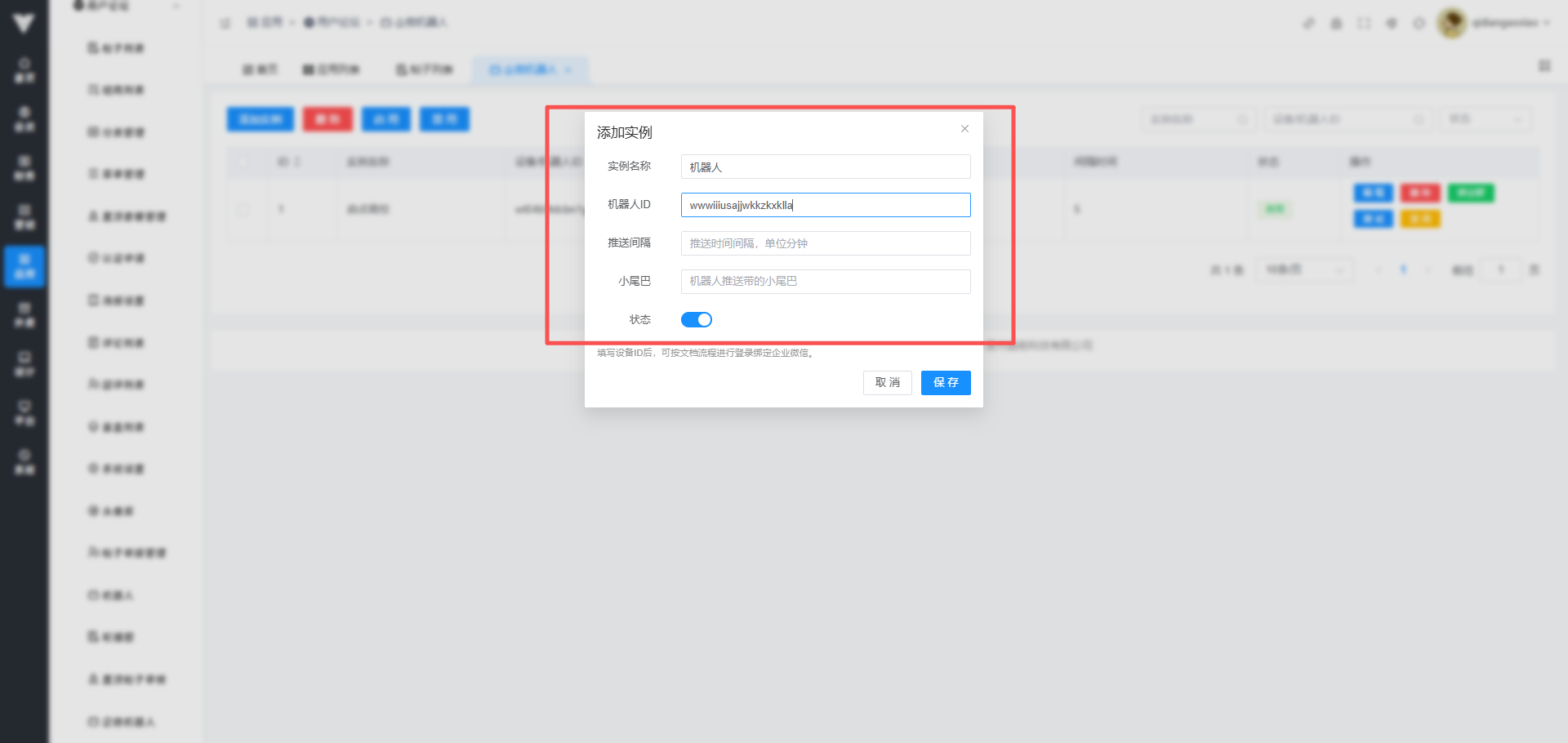This screenshot has height=743, width=1568.
Task: Click the 推送间隔 input field
Action: coord(825,243)
